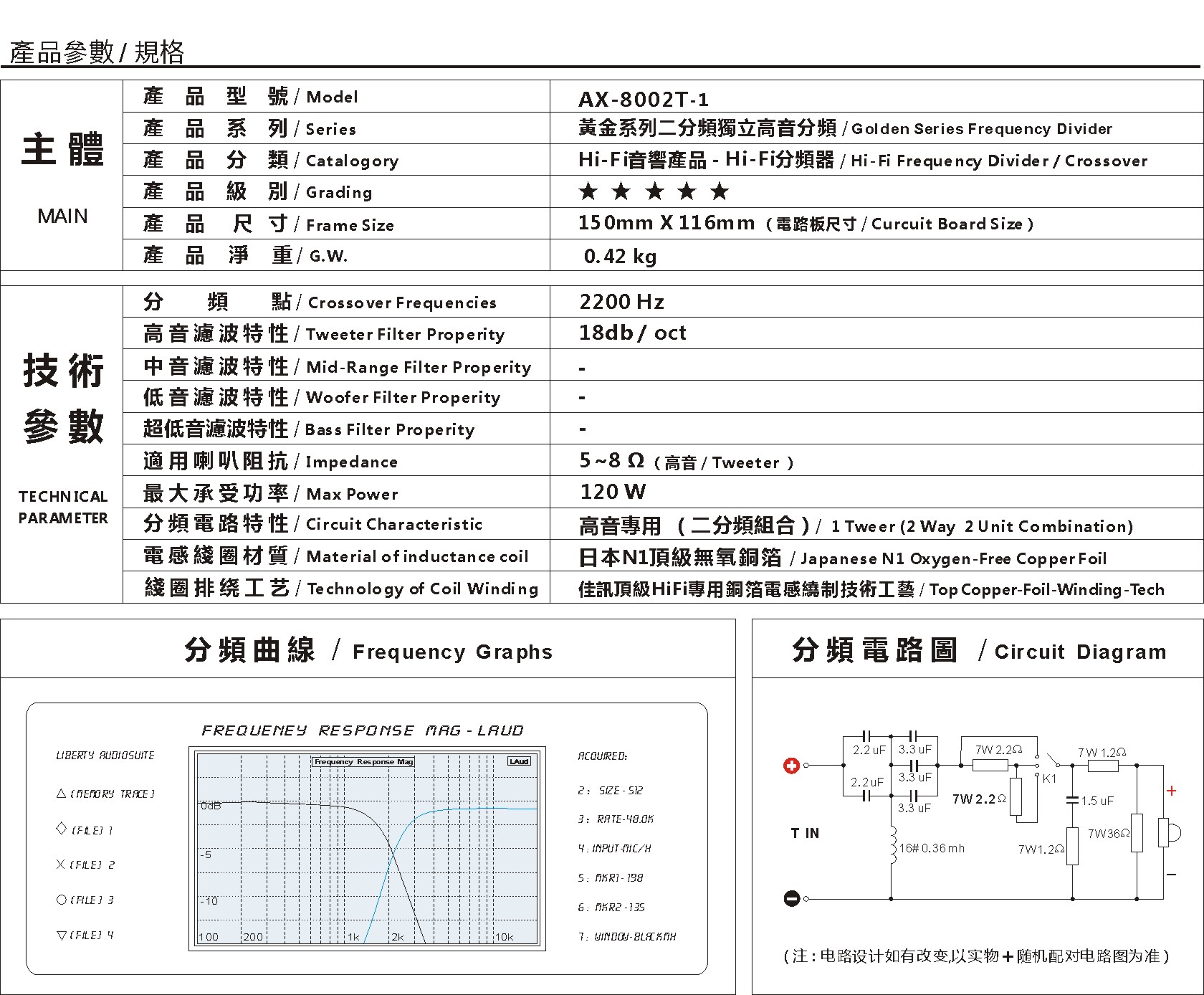Click model number AX-8002T-1
The height and width of the screenshot is (995, 1204).
click(644, 99)
